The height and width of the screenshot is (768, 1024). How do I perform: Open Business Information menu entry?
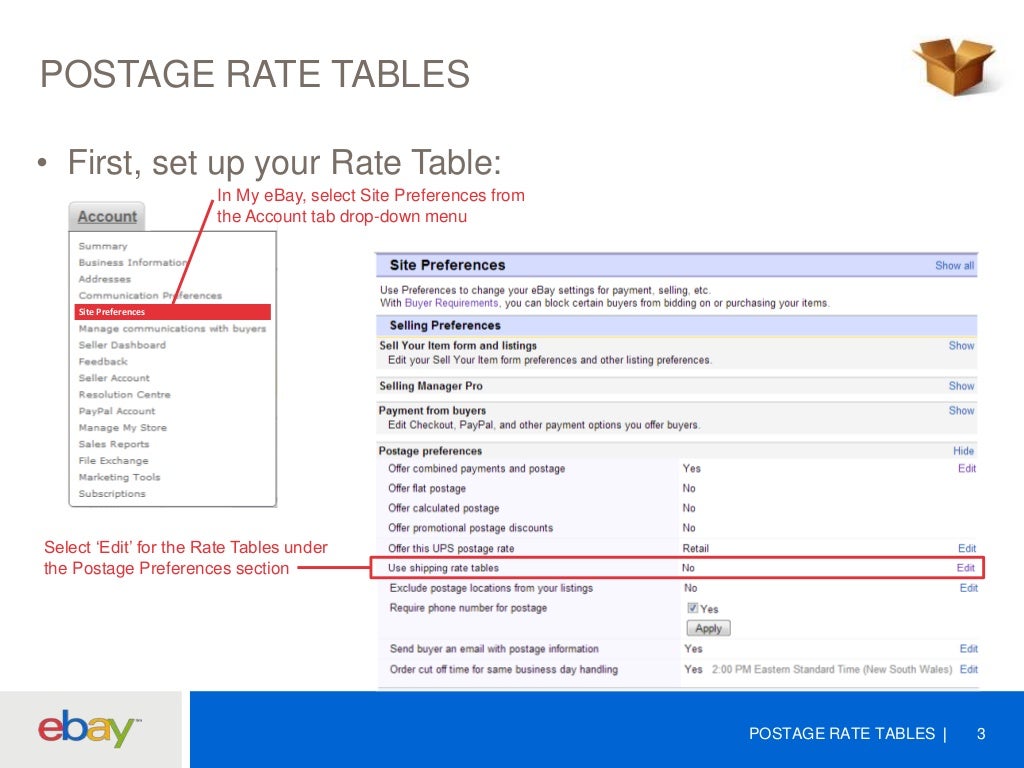[133, 263]
